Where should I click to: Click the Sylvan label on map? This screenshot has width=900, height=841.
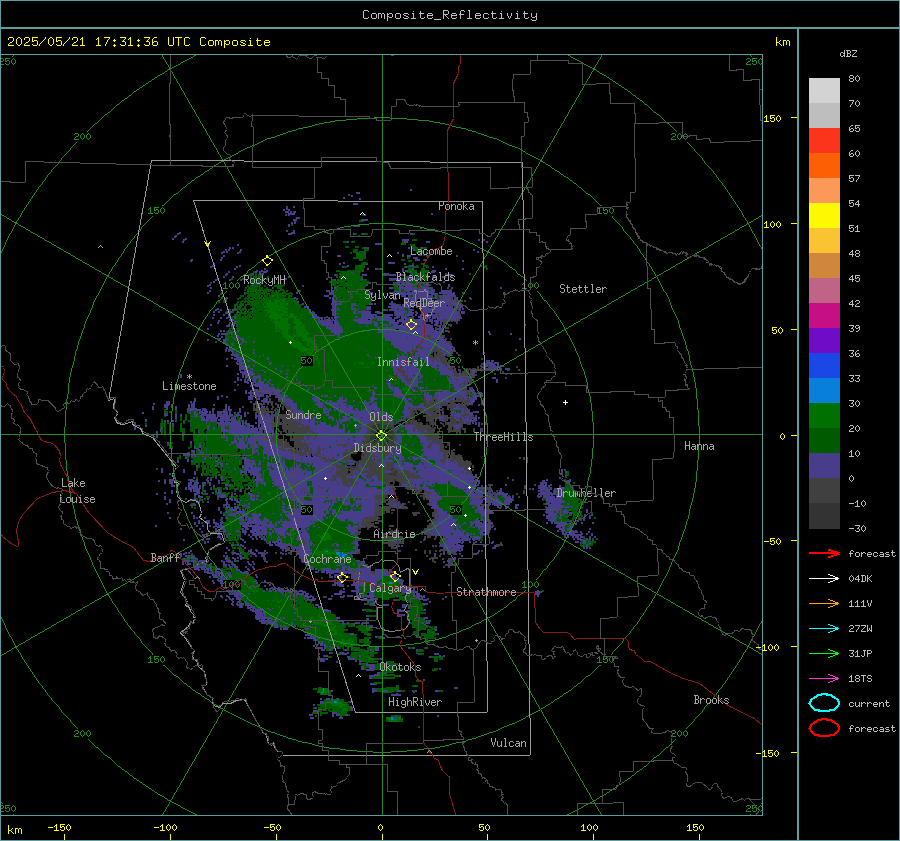(382, 295)
